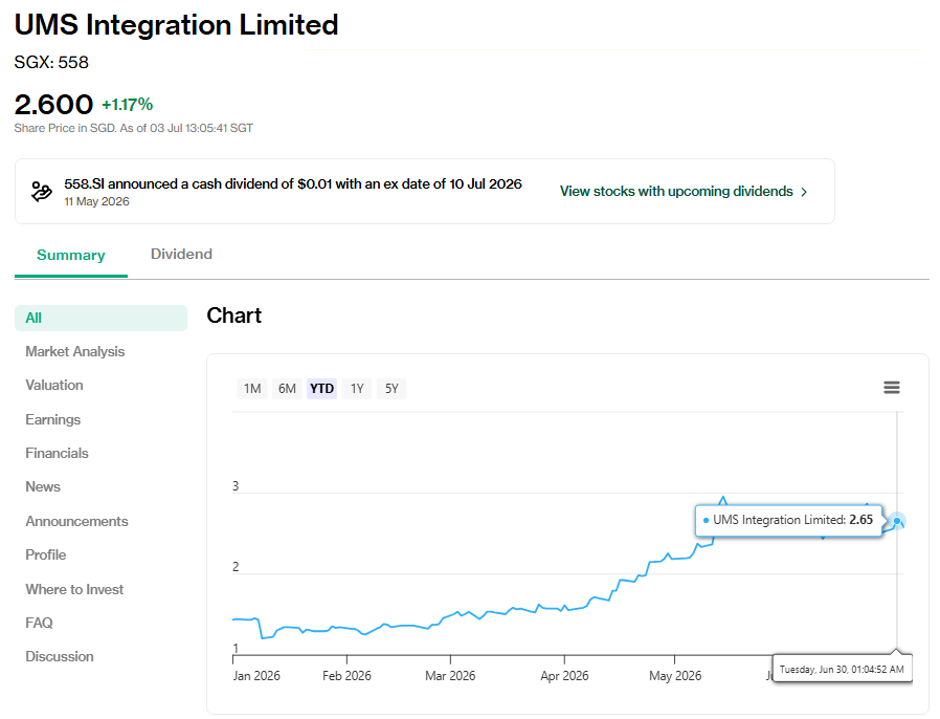The width and height of the screenshot is (940, 719).
Task: Go to Profile section
Action: click(46, 555)
